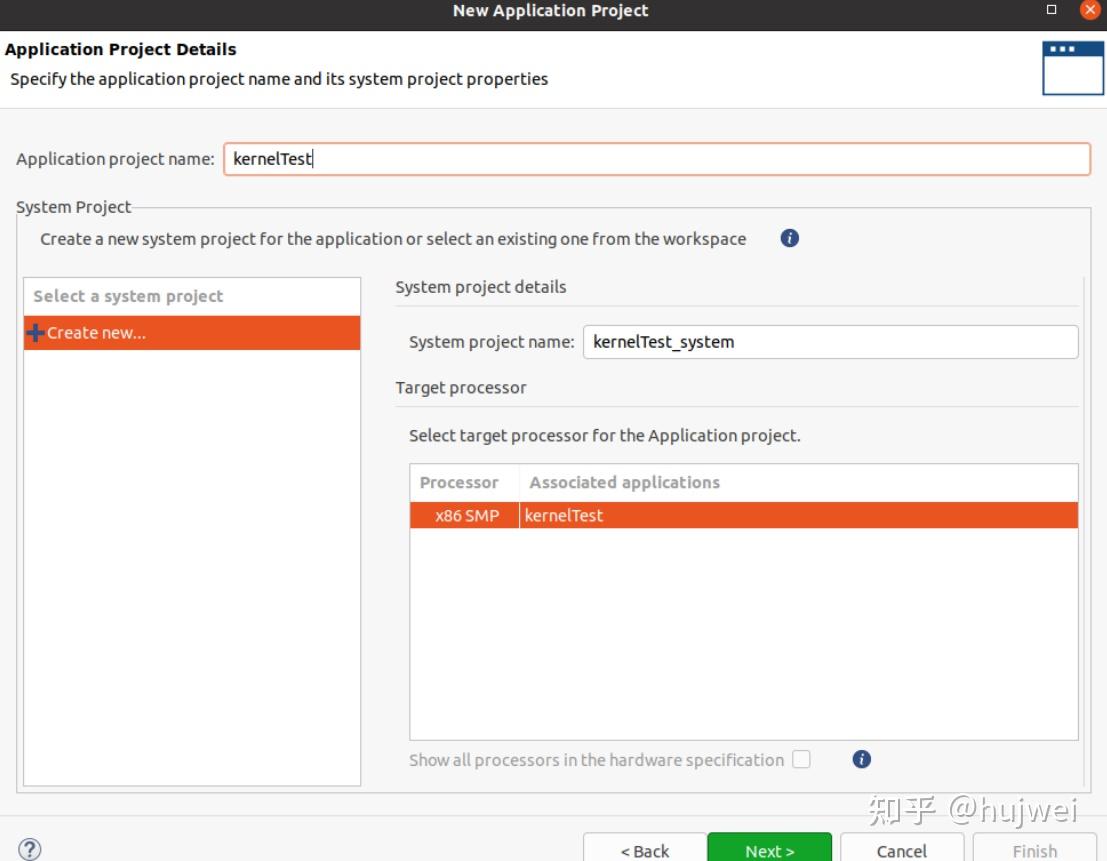This screenshot has width=1107, height=861.
Task: Cancel the new application project wizard
Action: point(901,850)
